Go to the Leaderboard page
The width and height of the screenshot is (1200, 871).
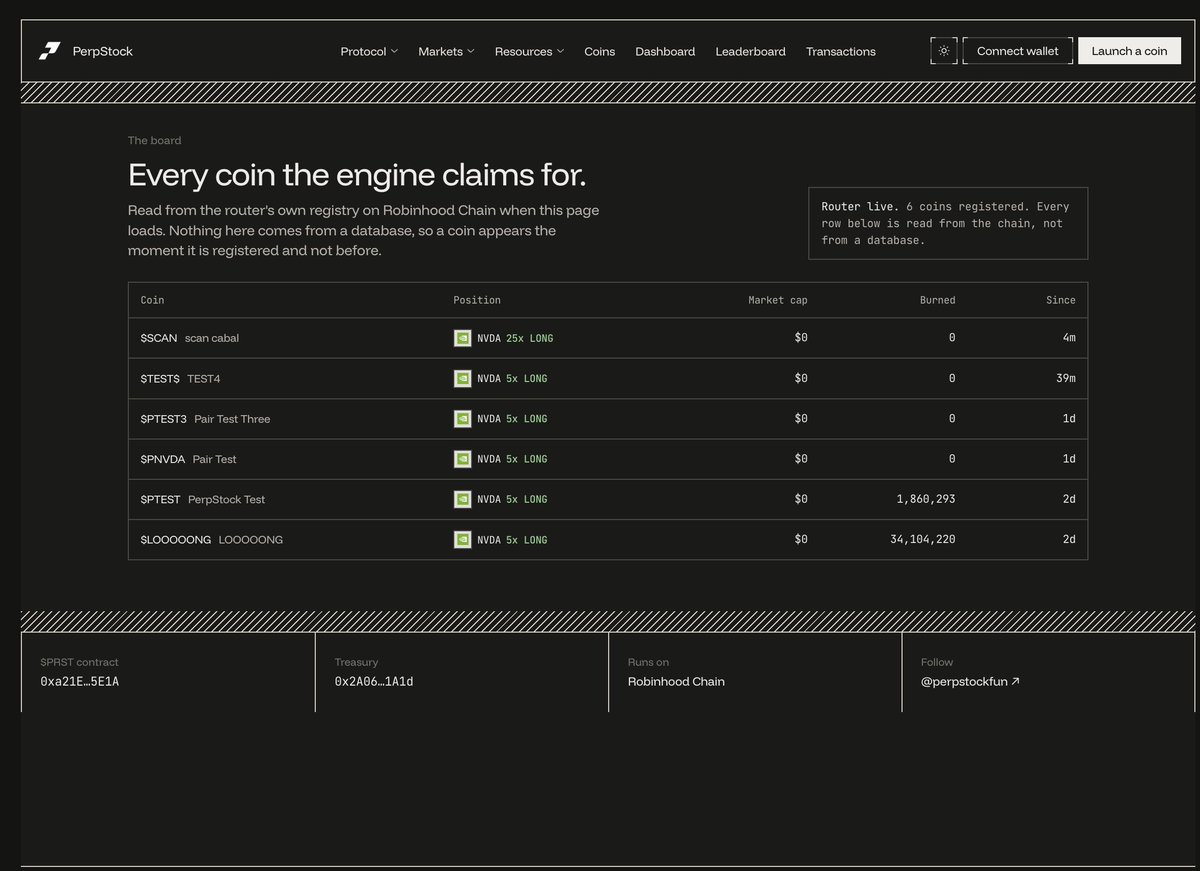click(750, 51)
